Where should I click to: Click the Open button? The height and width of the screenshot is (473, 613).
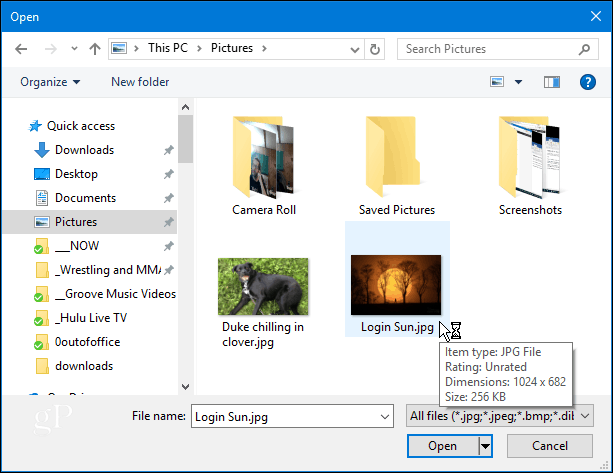(x=443, y=446)
